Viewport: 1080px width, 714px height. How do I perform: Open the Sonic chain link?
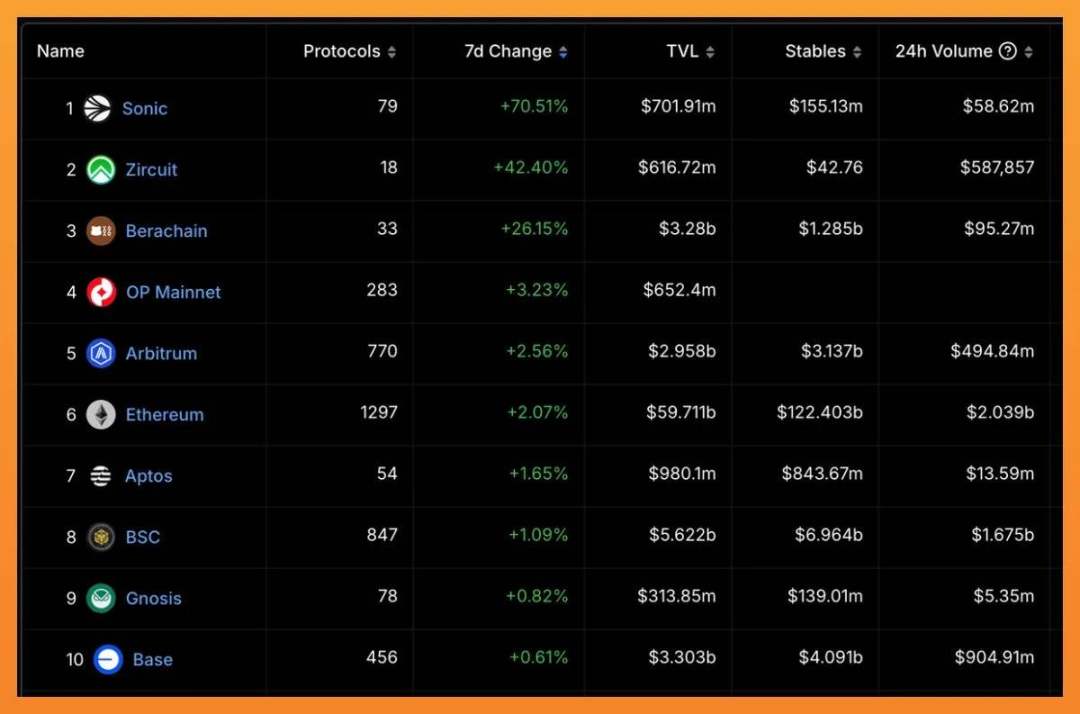(145, 108)
